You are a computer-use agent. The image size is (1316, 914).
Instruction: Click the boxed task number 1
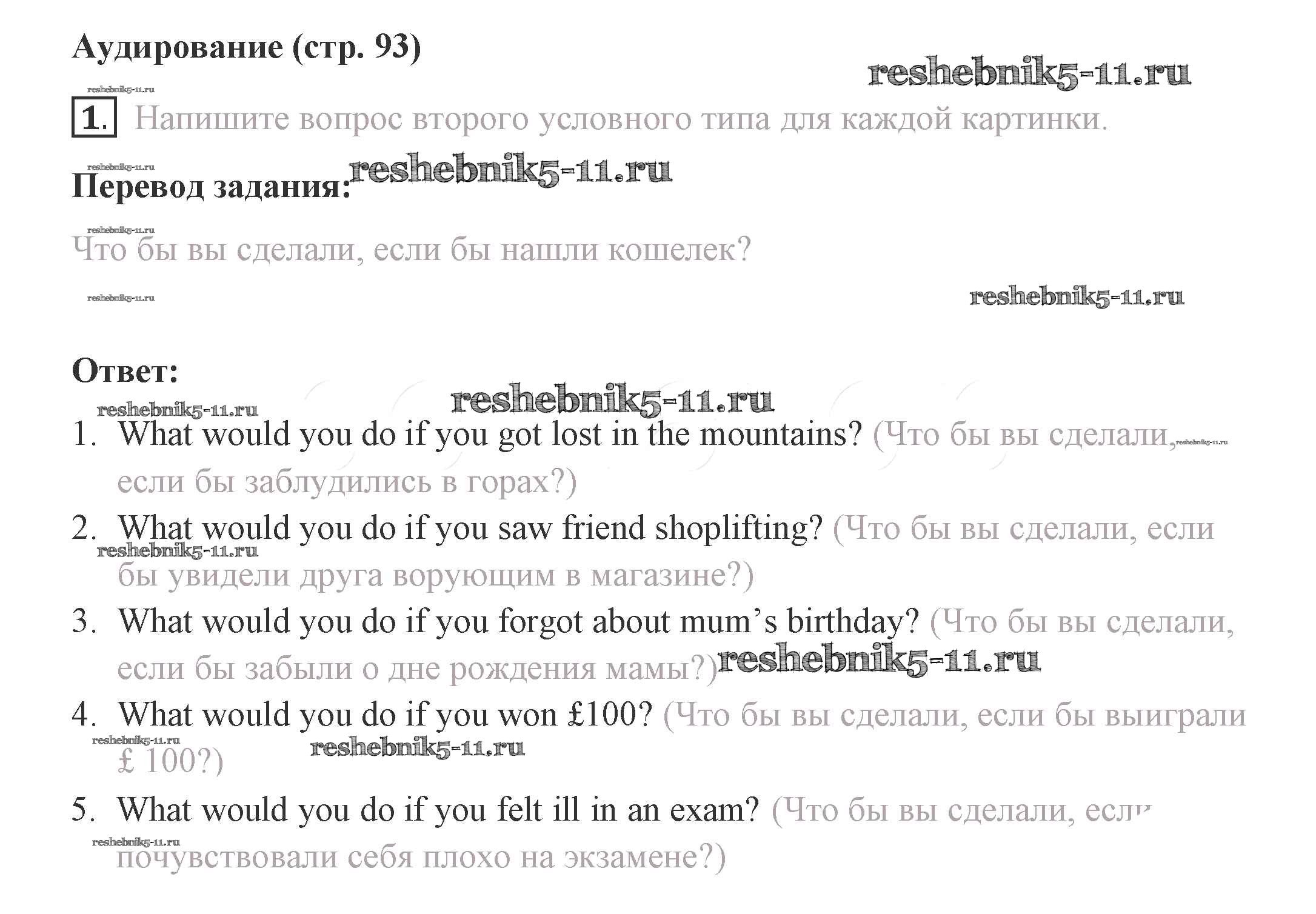pyautogui.click(x=94, y=117)
